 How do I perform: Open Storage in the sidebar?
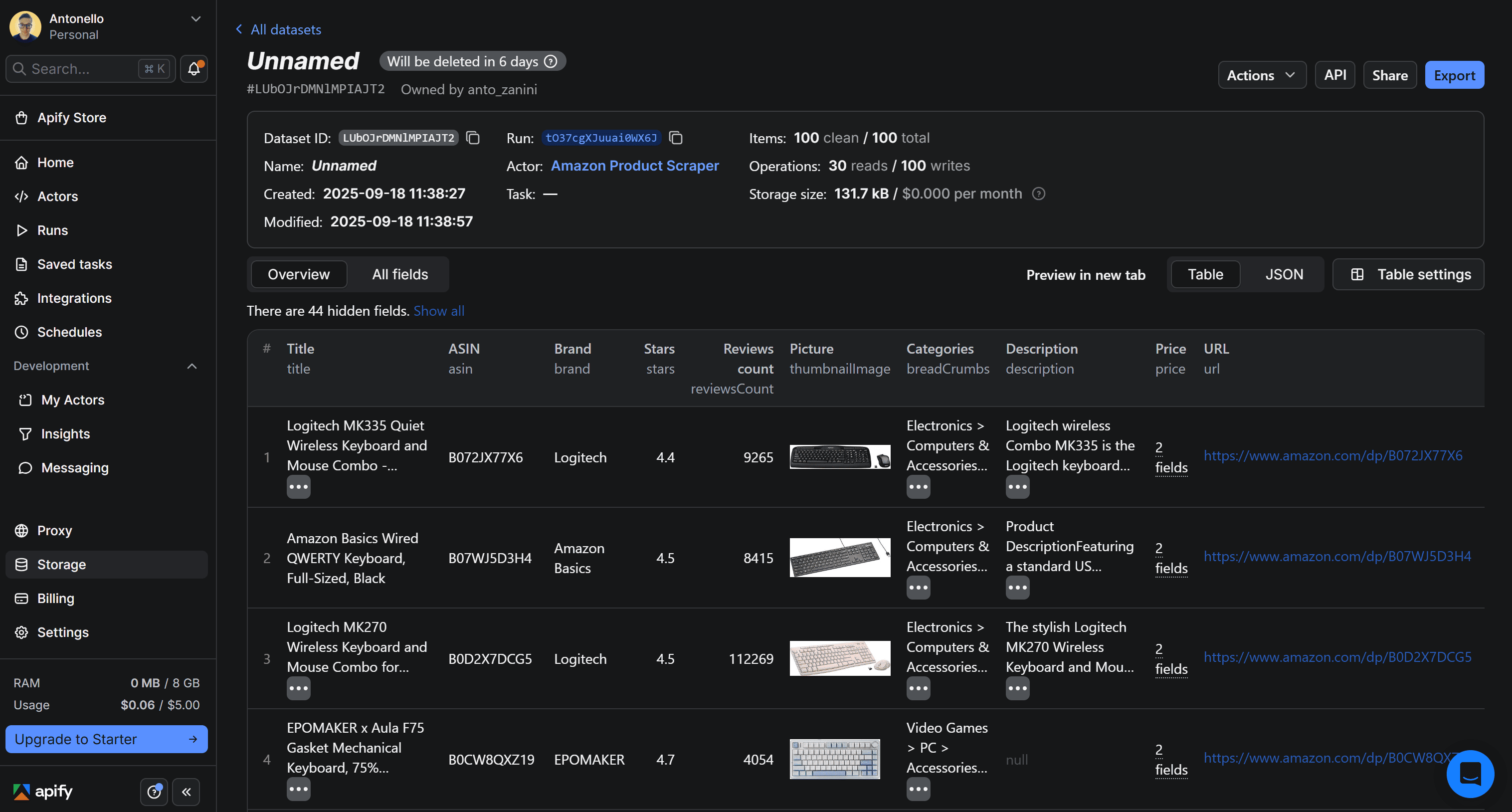click(x=62, y=564)
